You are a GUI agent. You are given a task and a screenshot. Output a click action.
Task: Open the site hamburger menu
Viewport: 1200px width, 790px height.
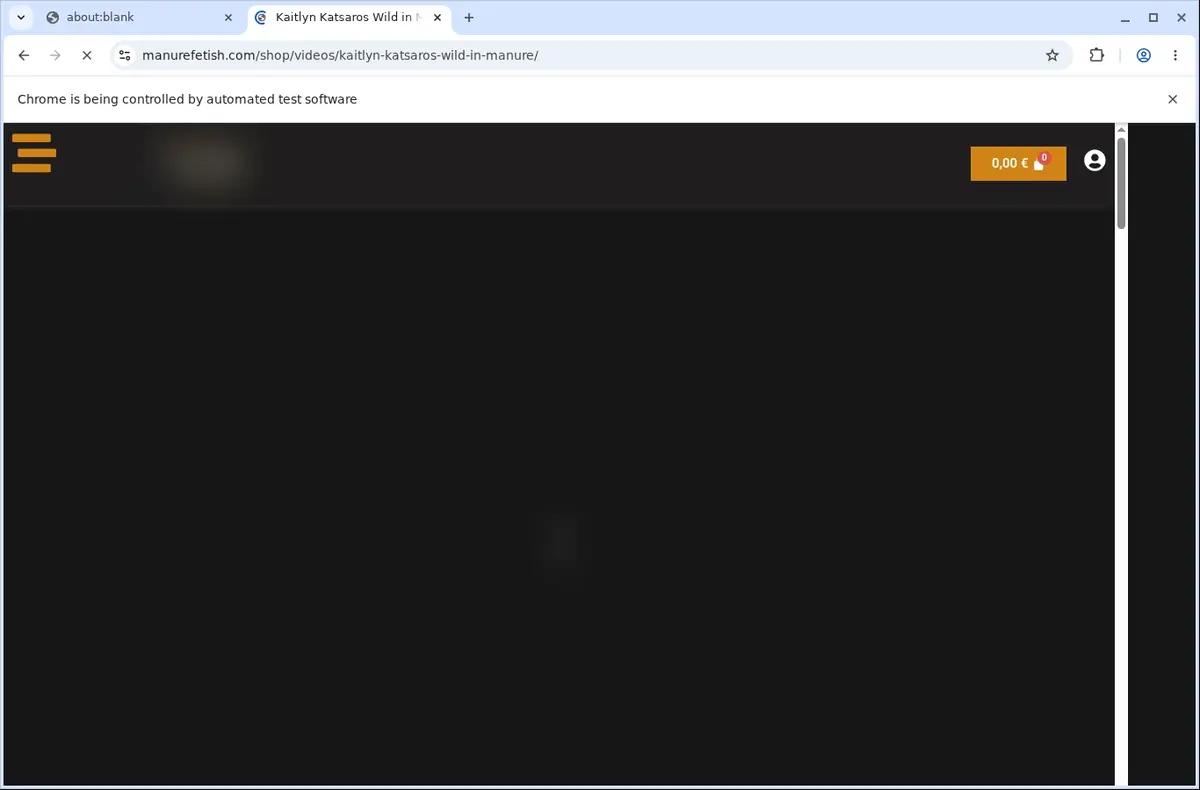pos(33,153)
